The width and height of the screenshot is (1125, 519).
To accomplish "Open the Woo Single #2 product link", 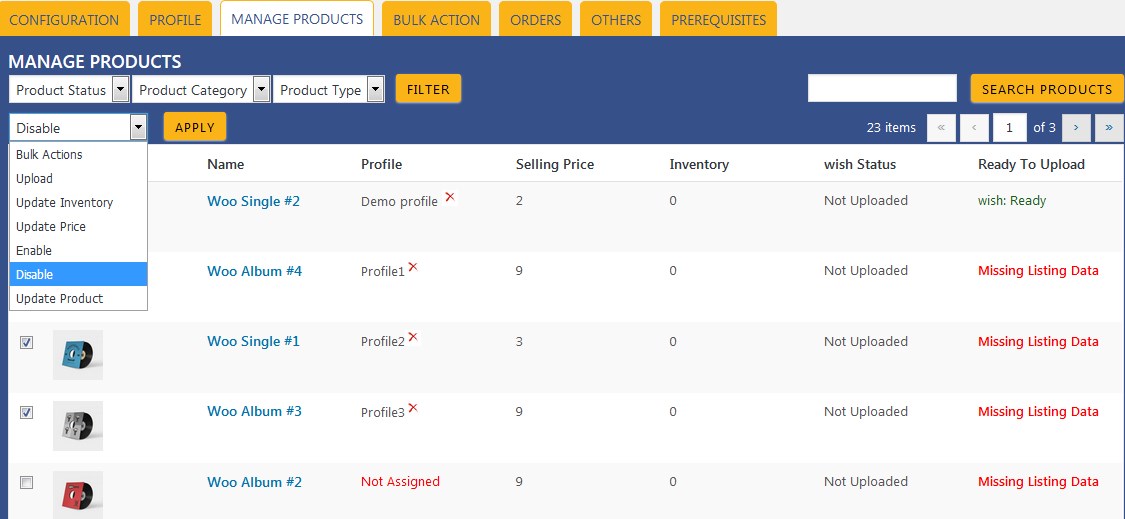I will [253, 201].
